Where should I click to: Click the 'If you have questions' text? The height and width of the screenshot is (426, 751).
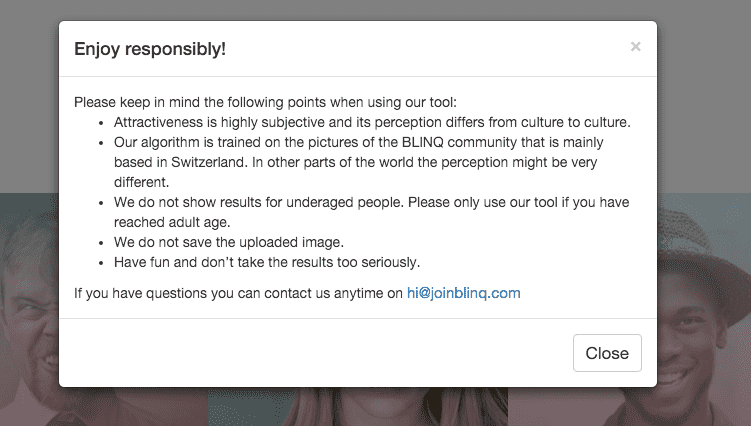pyautogui.click(x=238, y=293)
